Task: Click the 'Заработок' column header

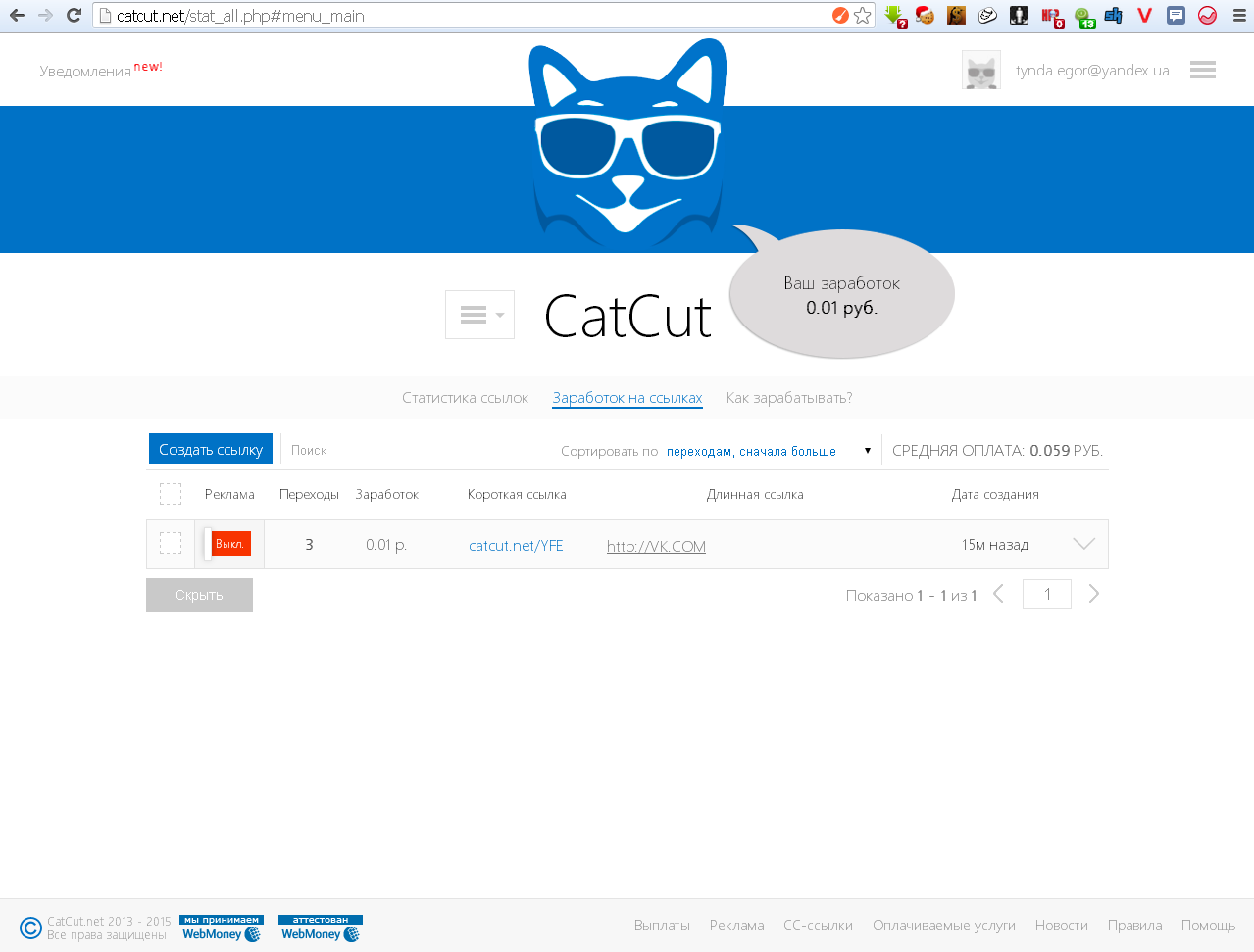Action: pos(386,494)
